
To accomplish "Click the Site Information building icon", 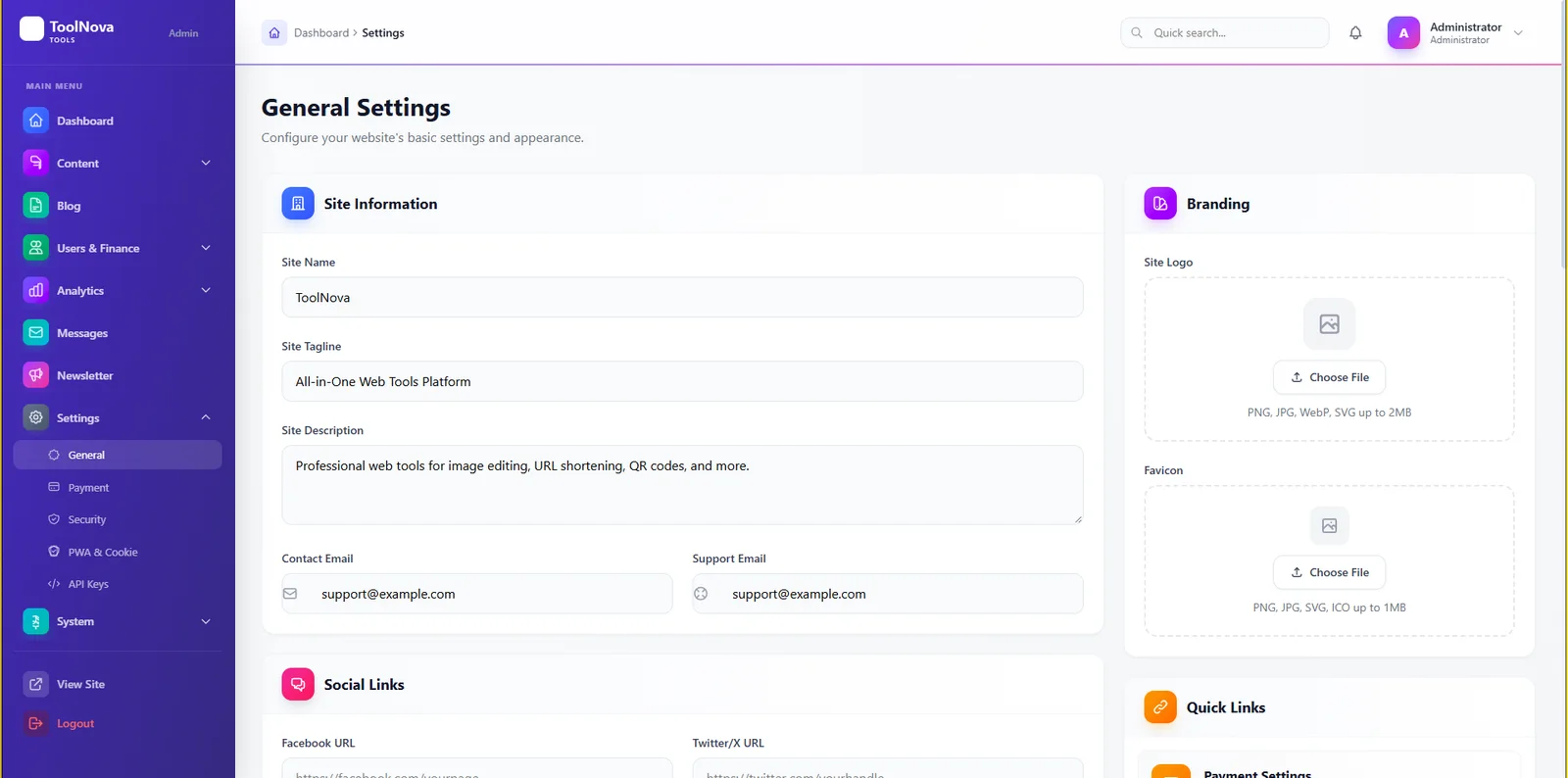I will tap(298, 204).
